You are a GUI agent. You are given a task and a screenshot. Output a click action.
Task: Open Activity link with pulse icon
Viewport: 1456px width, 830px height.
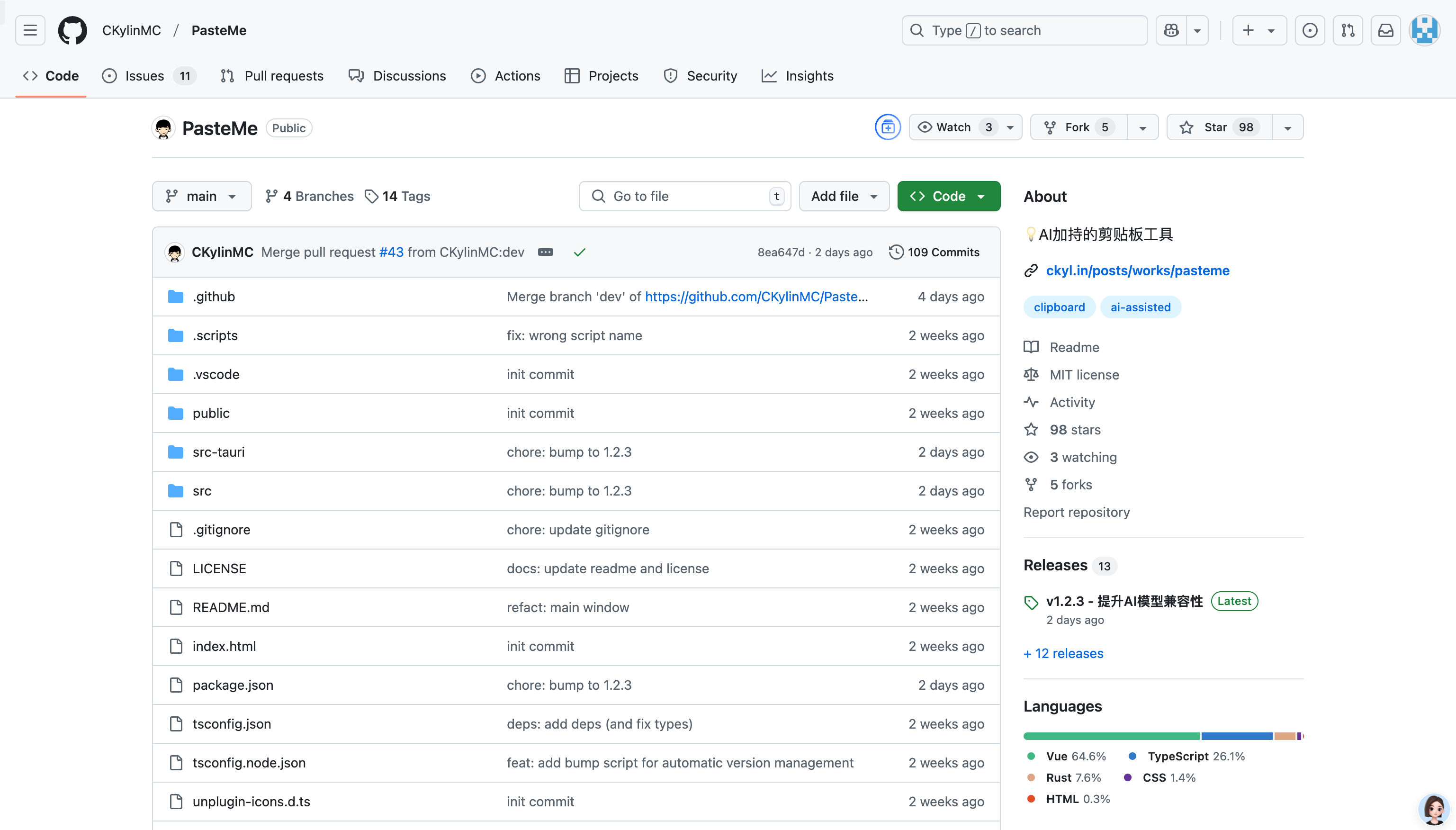pyautogui.click(x=1060, y=402)
